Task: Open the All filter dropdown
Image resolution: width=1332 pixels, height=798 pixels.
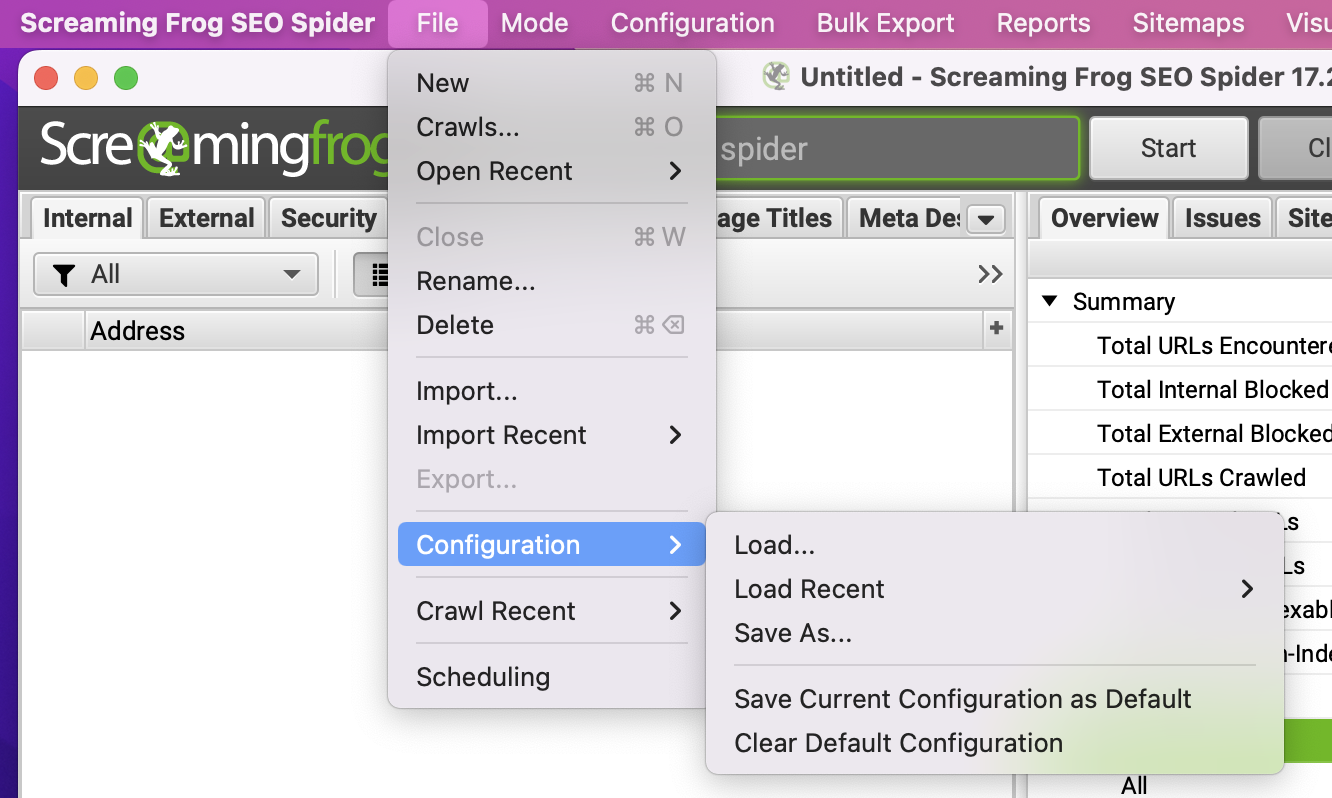Action: (x=176, y=274)
